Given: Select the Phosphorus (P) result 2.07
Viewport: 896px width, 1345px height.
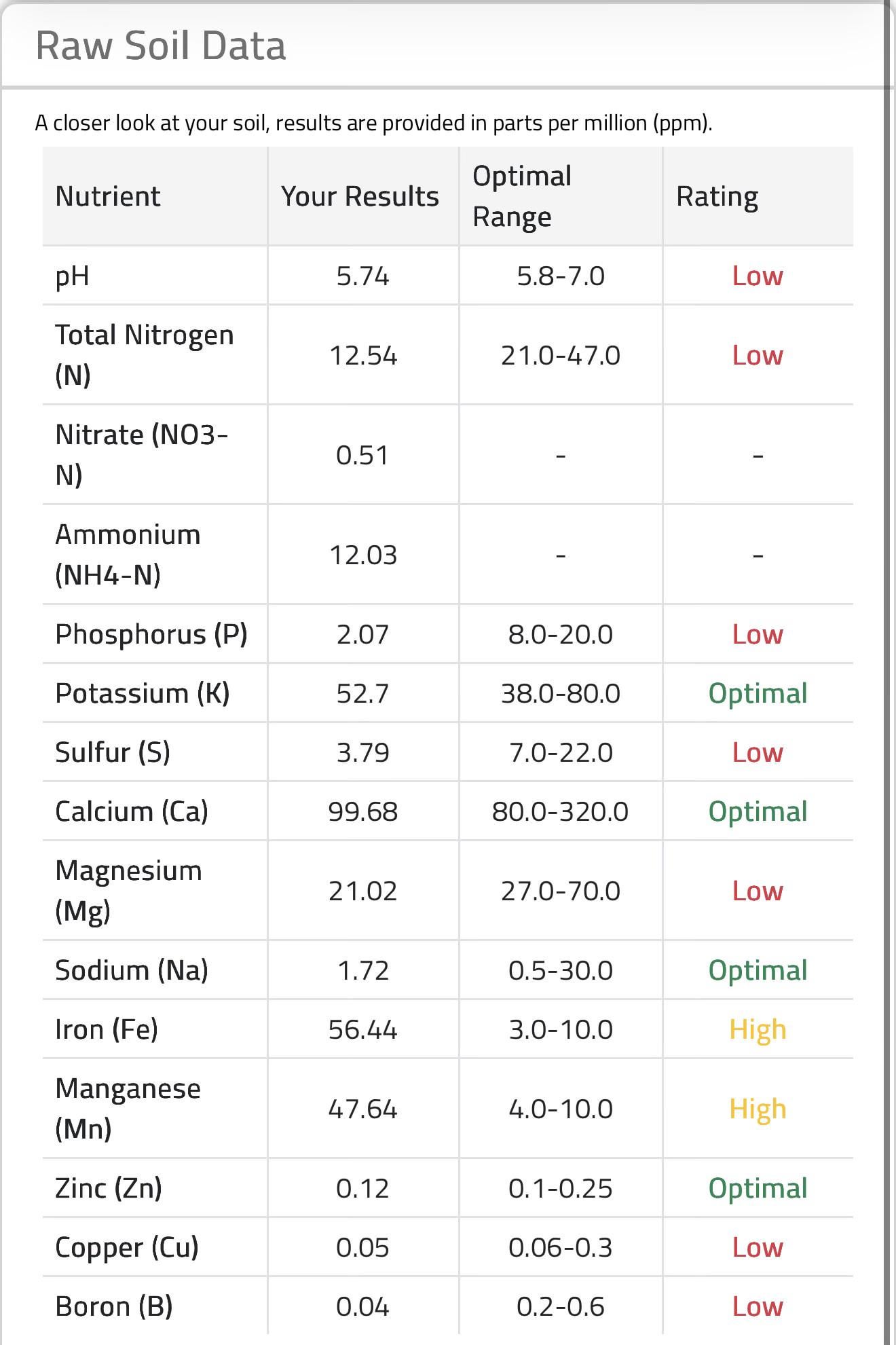Looking at the screenshot, I should click(362, 634).
